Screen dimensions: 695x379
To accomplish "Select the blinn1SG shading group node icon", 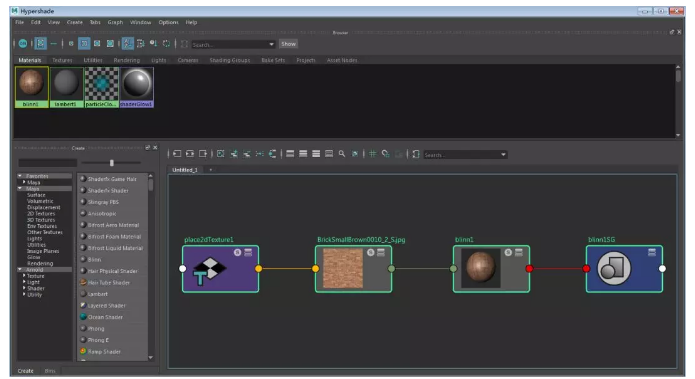I will (x=614, y=268).
